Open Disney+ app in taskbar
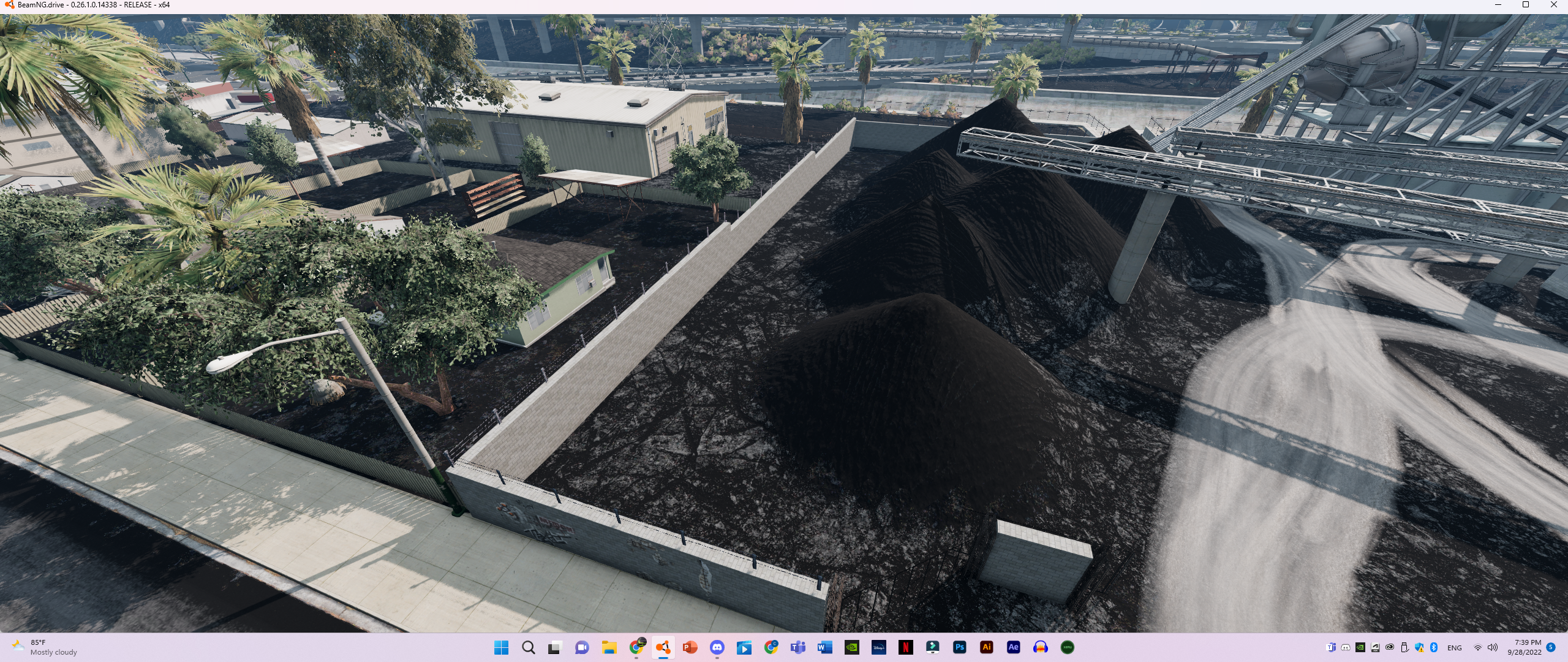 [878, 647]
